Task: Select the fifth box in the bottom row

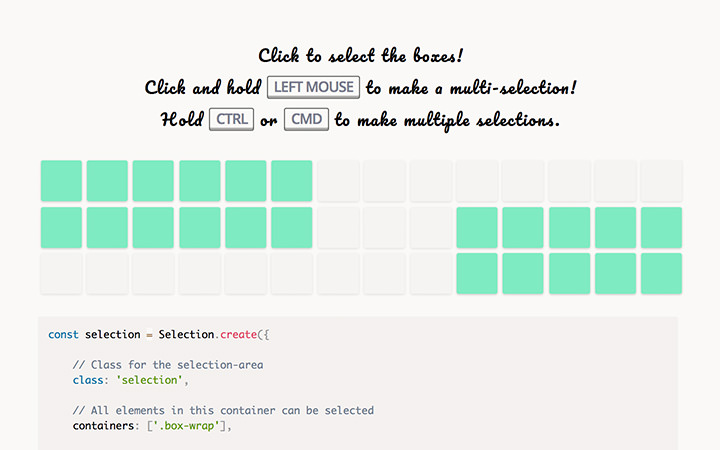Action: click(x=246, y=273)
